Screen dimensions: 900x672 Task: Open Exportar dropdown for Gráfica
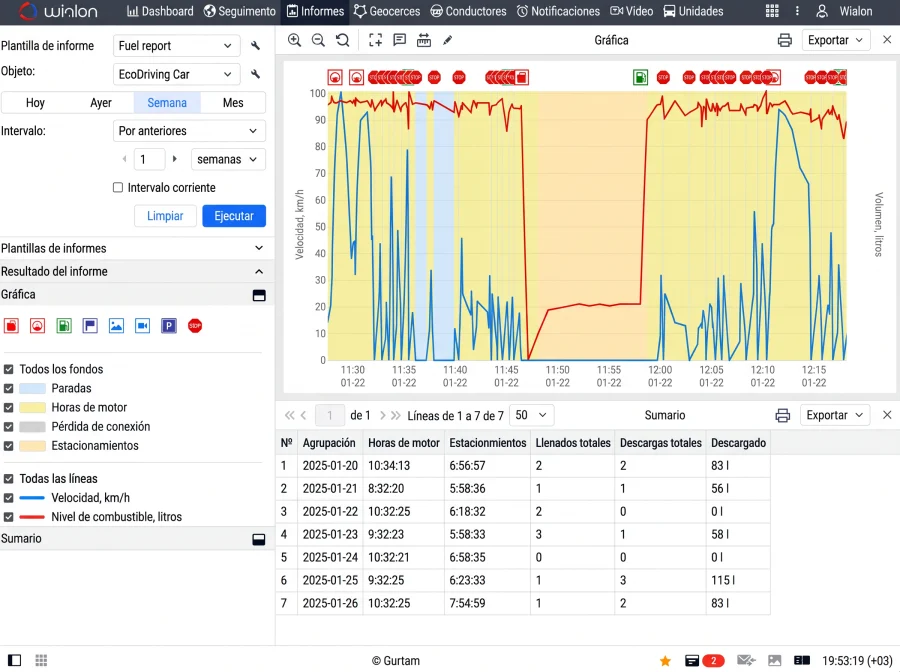click(835, 40)
